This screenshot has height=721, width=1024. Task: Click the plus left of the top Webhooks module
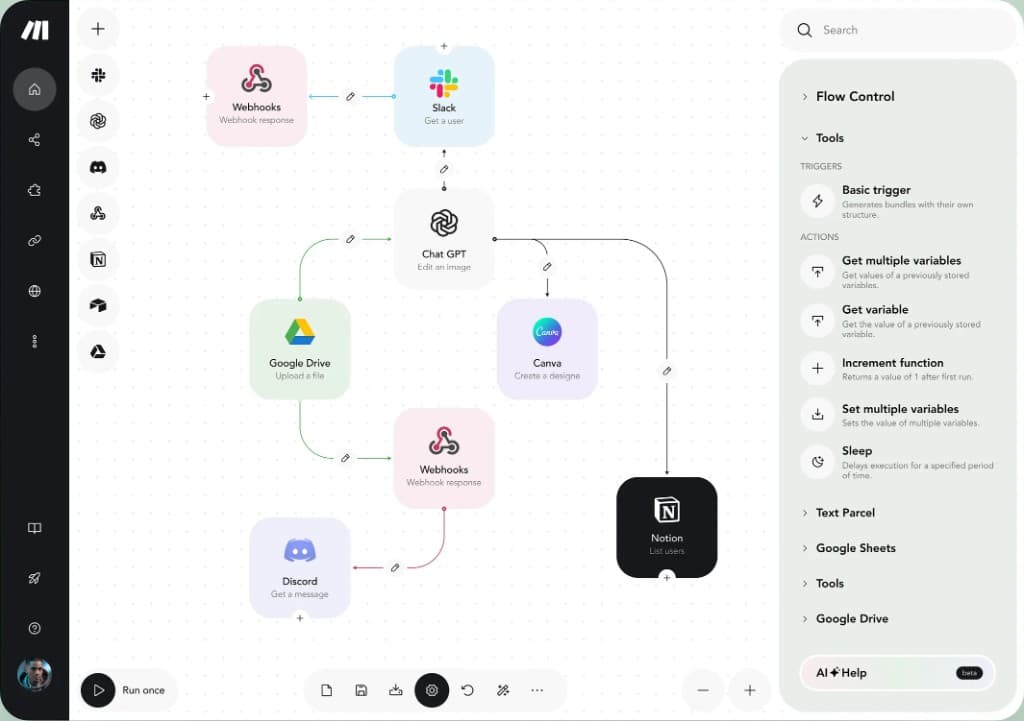(x=206, y=96)
